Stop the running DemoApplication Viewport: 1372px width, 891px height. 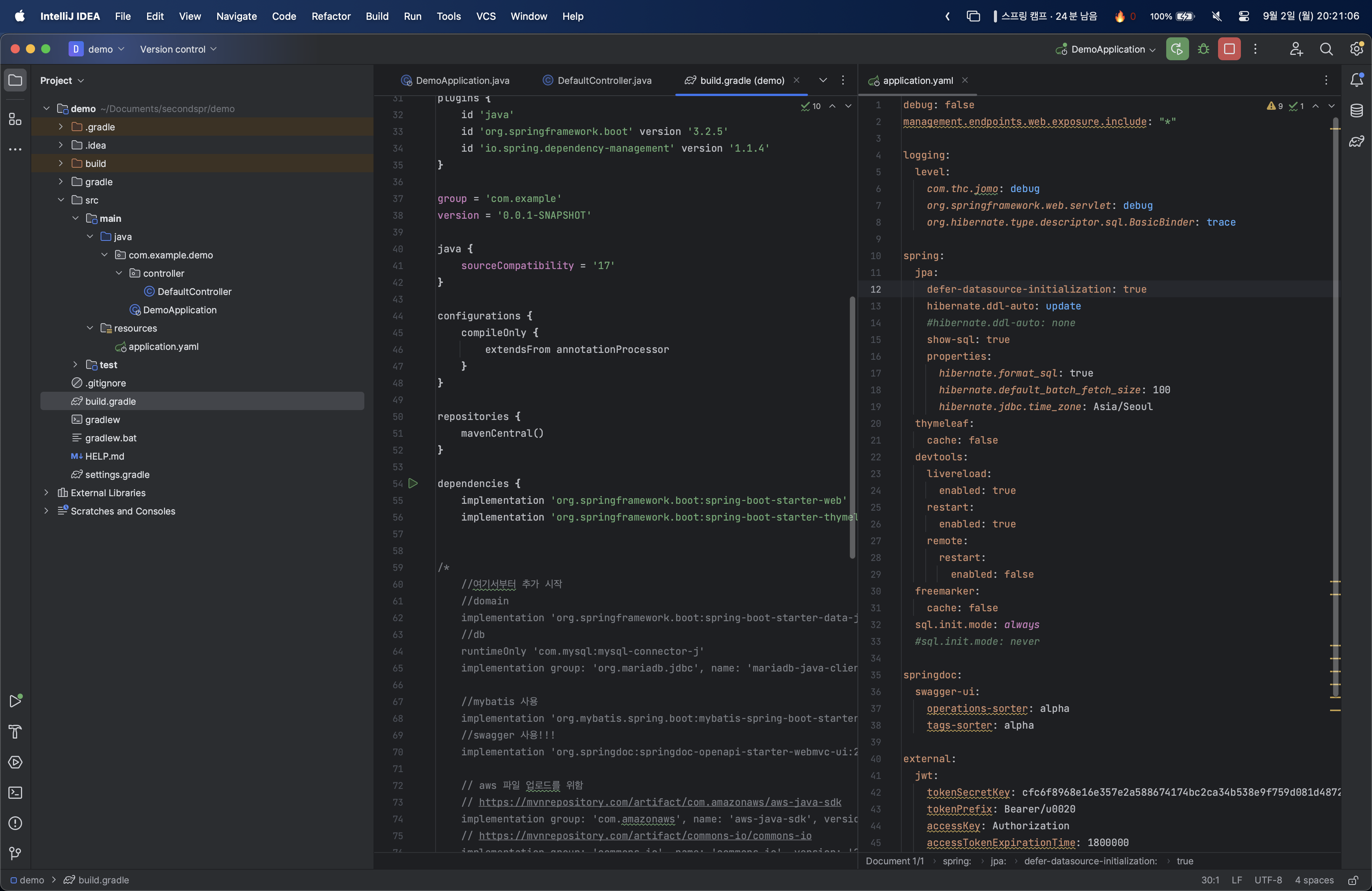(1229, 49)
